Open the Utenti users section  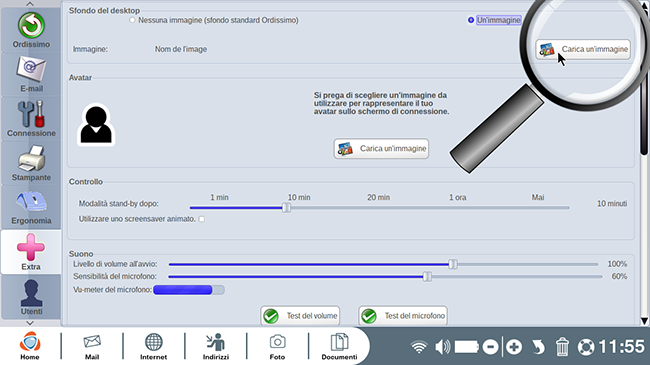click(x=31, y=297)
